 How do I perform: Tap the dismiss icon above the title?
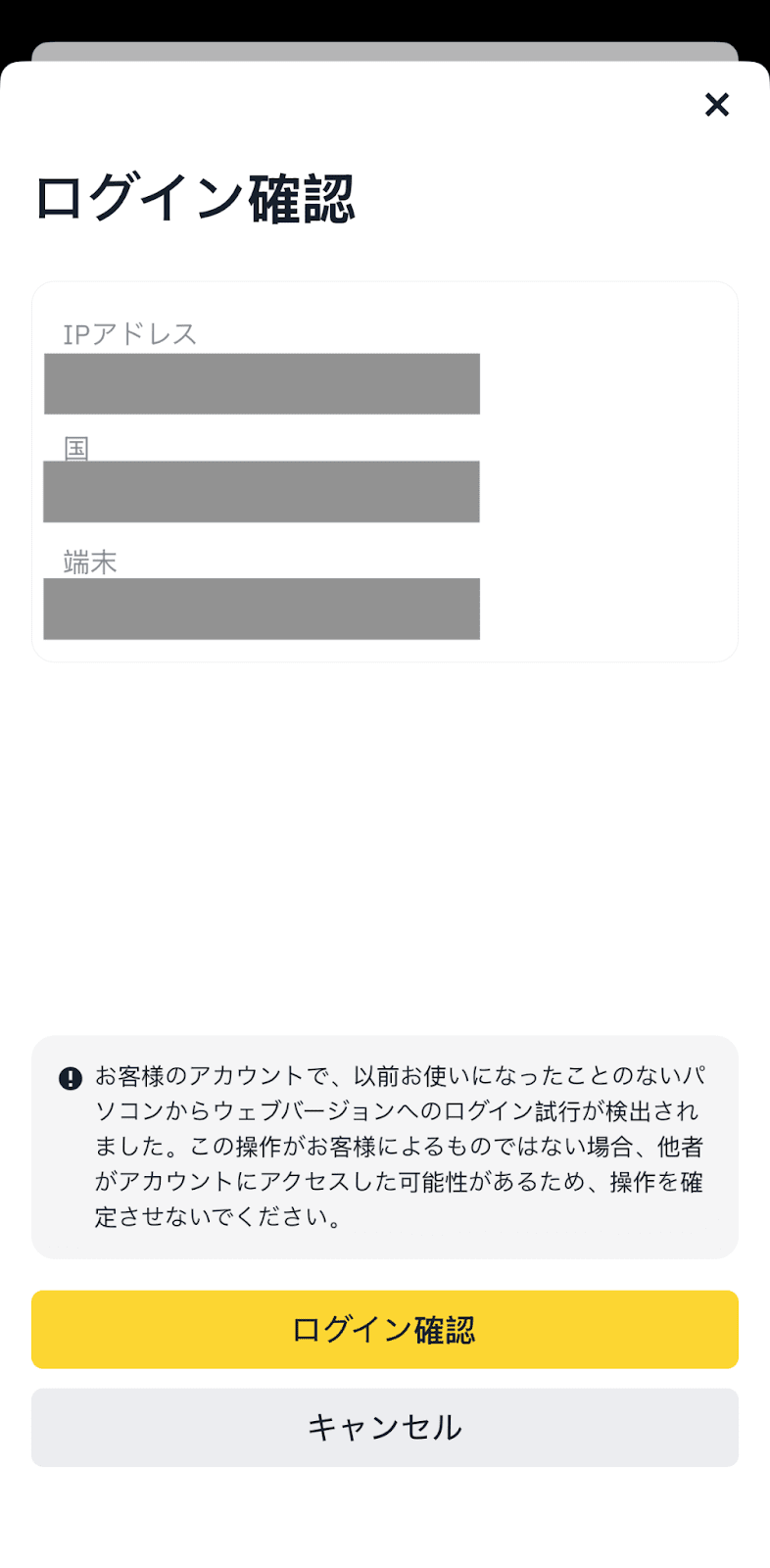[716, 105]
